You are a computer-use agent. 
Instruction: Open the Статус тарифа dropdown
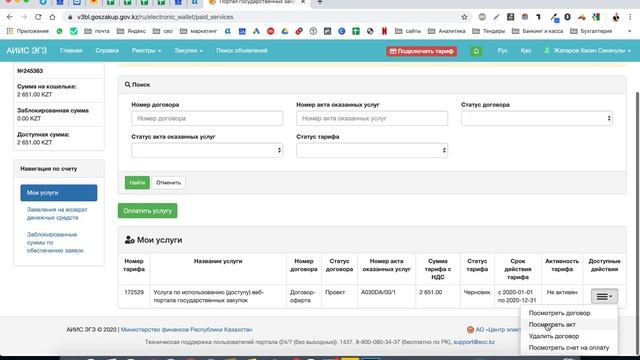[x=372, y=150]
